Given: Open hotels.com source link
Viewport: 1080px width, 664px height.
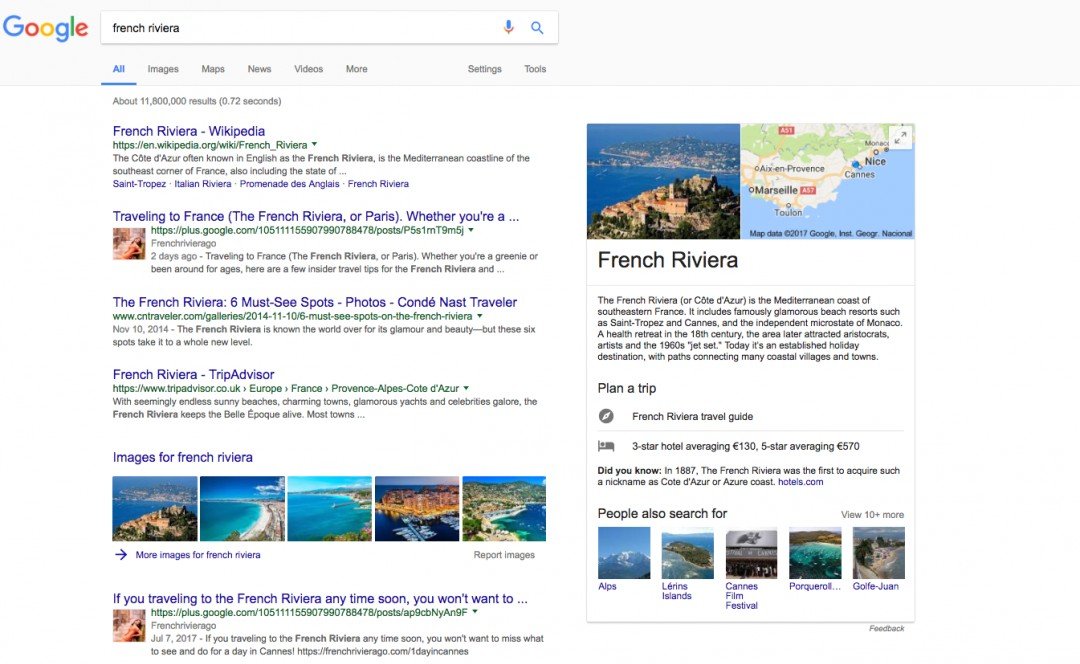Looking at the screenshot, I should click(800, 482).
